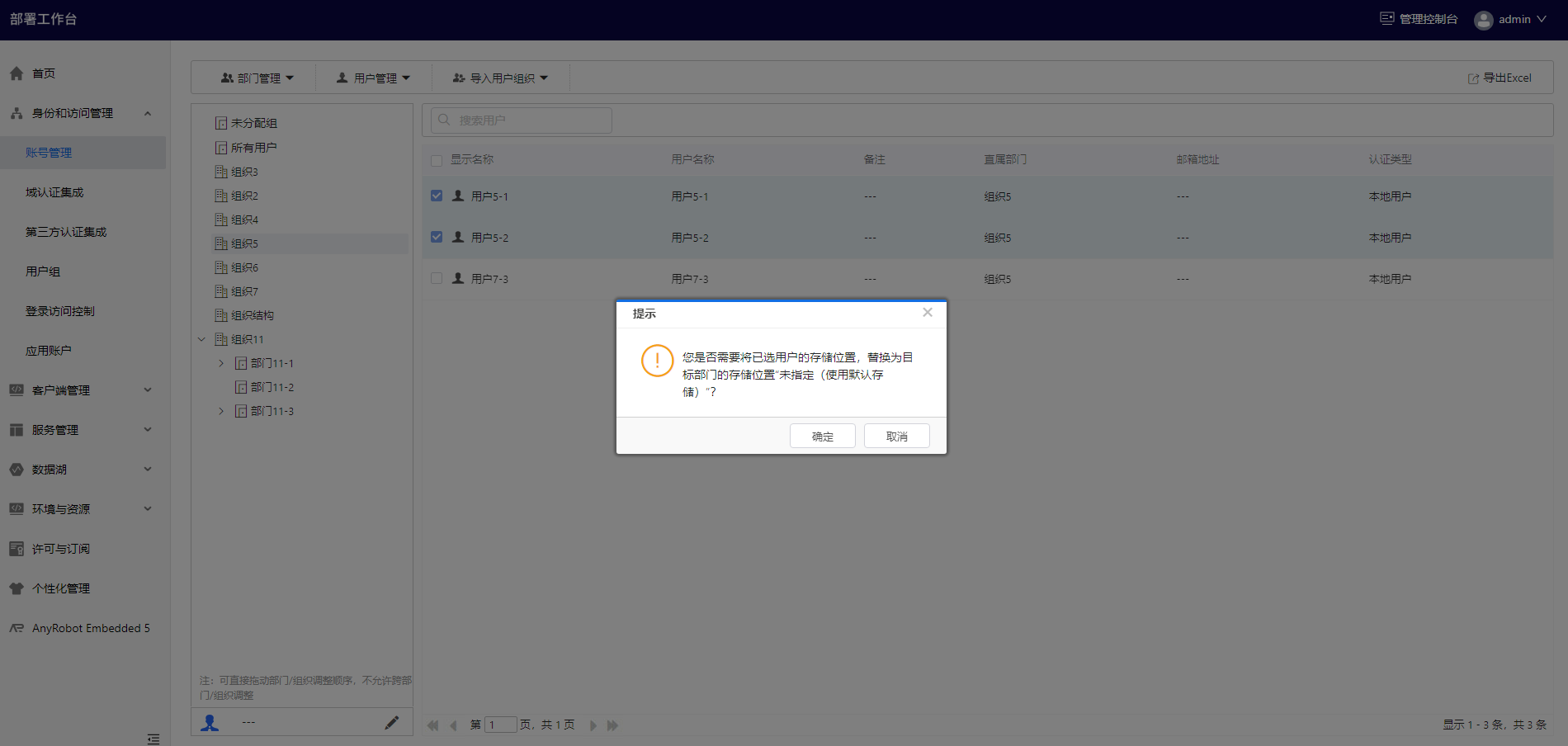Screen dimensions: 1568x746
Task: Open 部门管理 dropdown
Action: coord(257,78)
